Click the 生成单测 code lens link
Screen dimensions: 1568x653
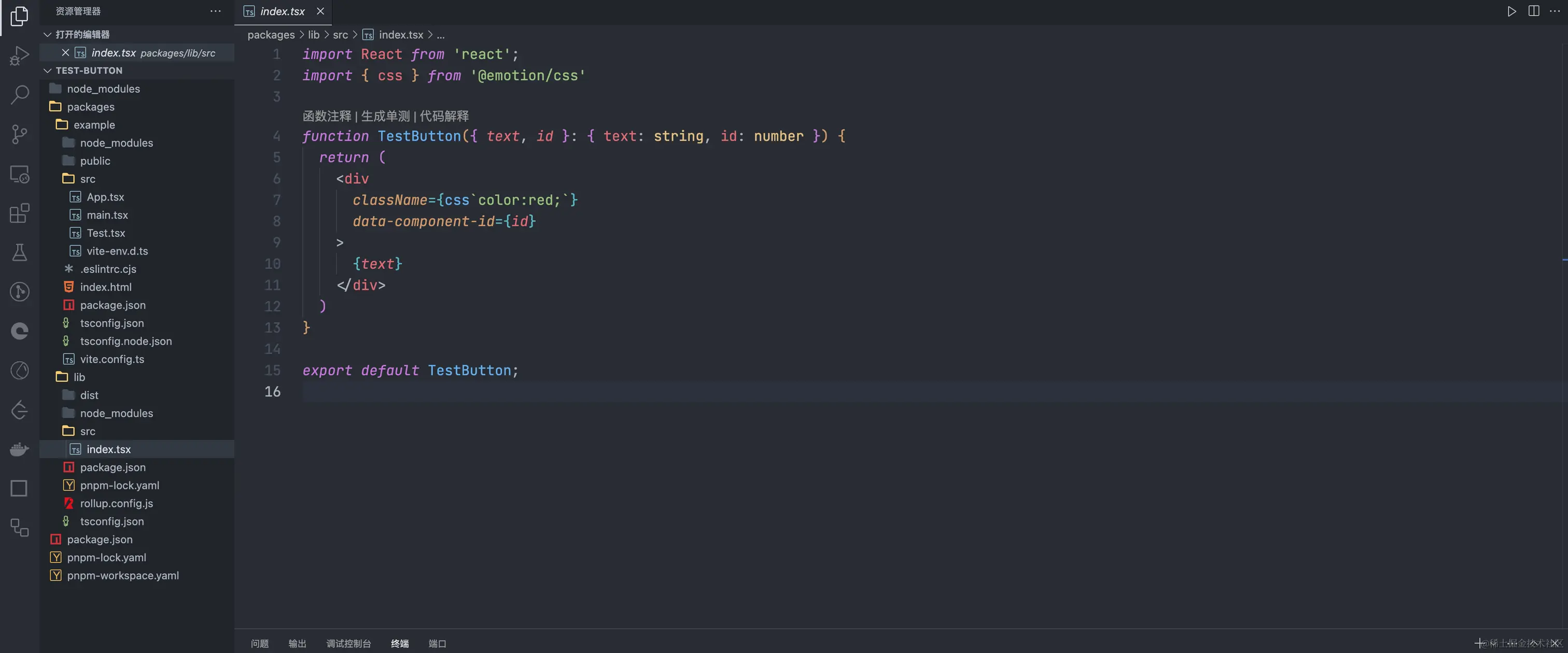[x=386, y=116]
